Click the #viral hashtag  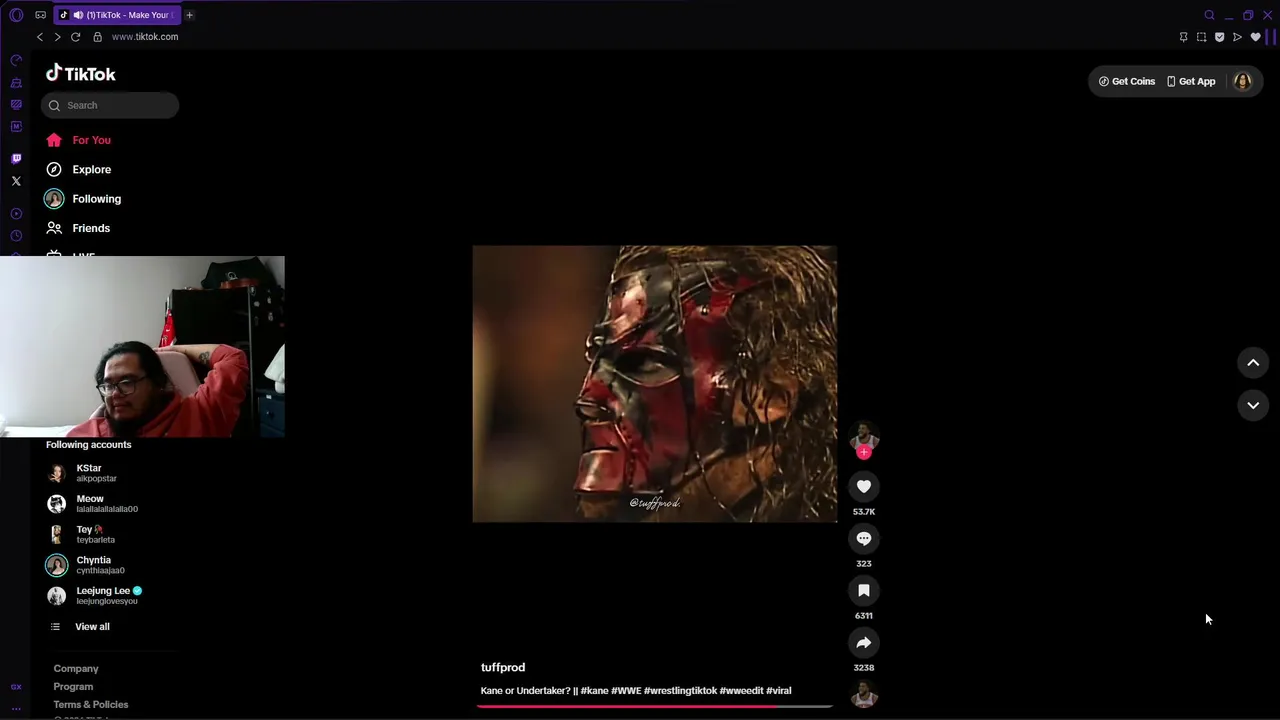tap(779, 691)
